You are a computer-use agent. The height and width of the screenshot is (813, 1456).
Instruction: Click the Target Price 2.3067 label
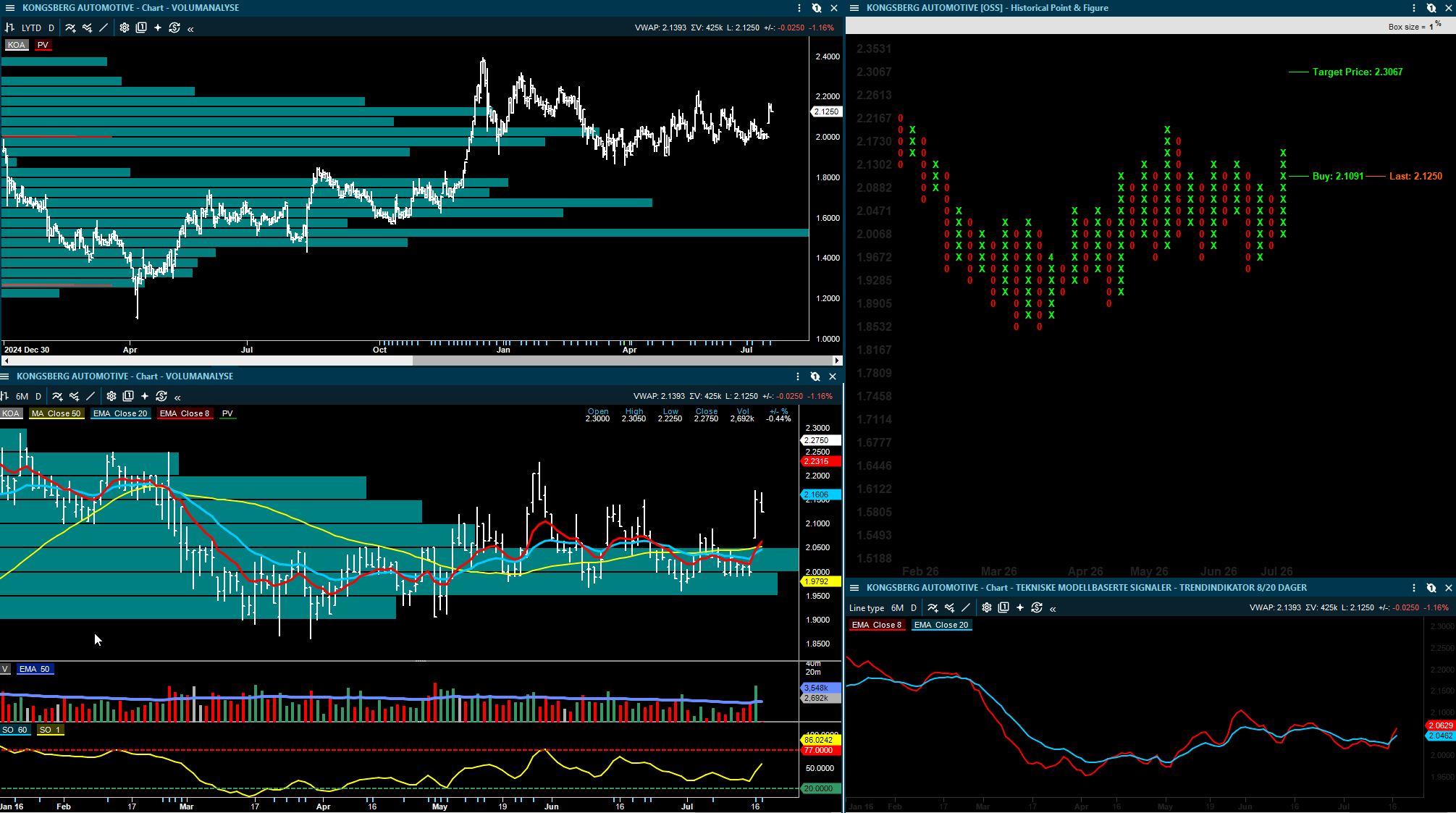[1358, 72]
